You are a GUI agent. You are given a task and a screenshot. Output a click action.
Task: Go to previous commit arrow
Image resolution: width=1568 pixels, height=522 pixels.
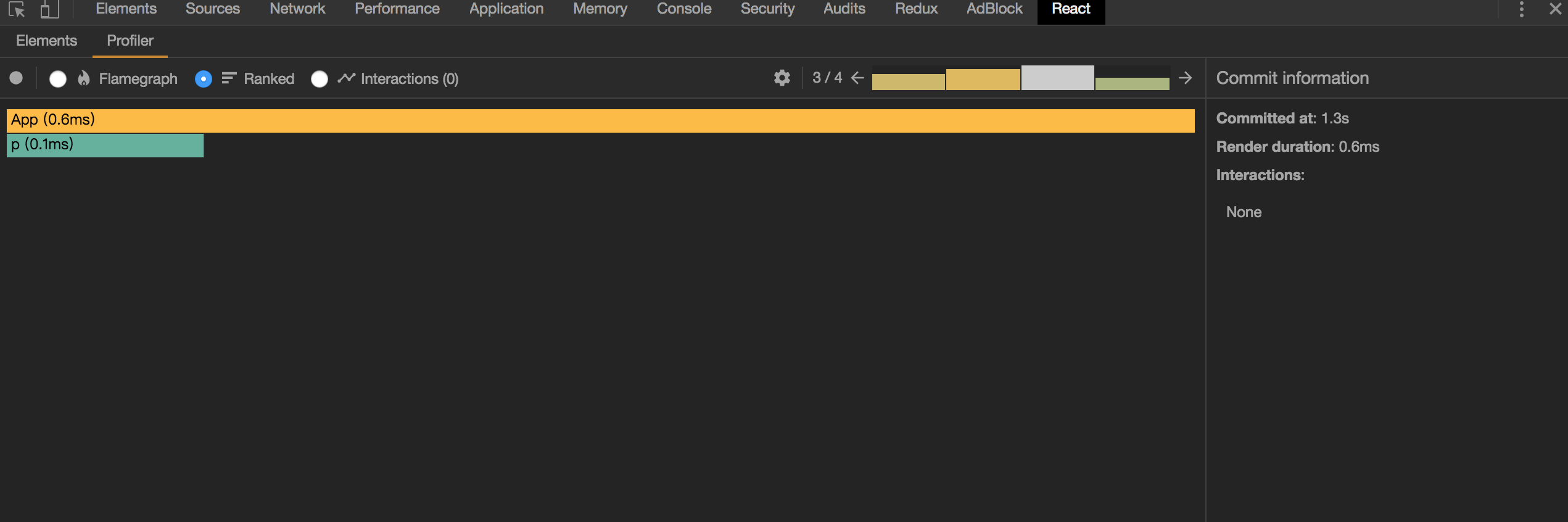tap(857, 78)
